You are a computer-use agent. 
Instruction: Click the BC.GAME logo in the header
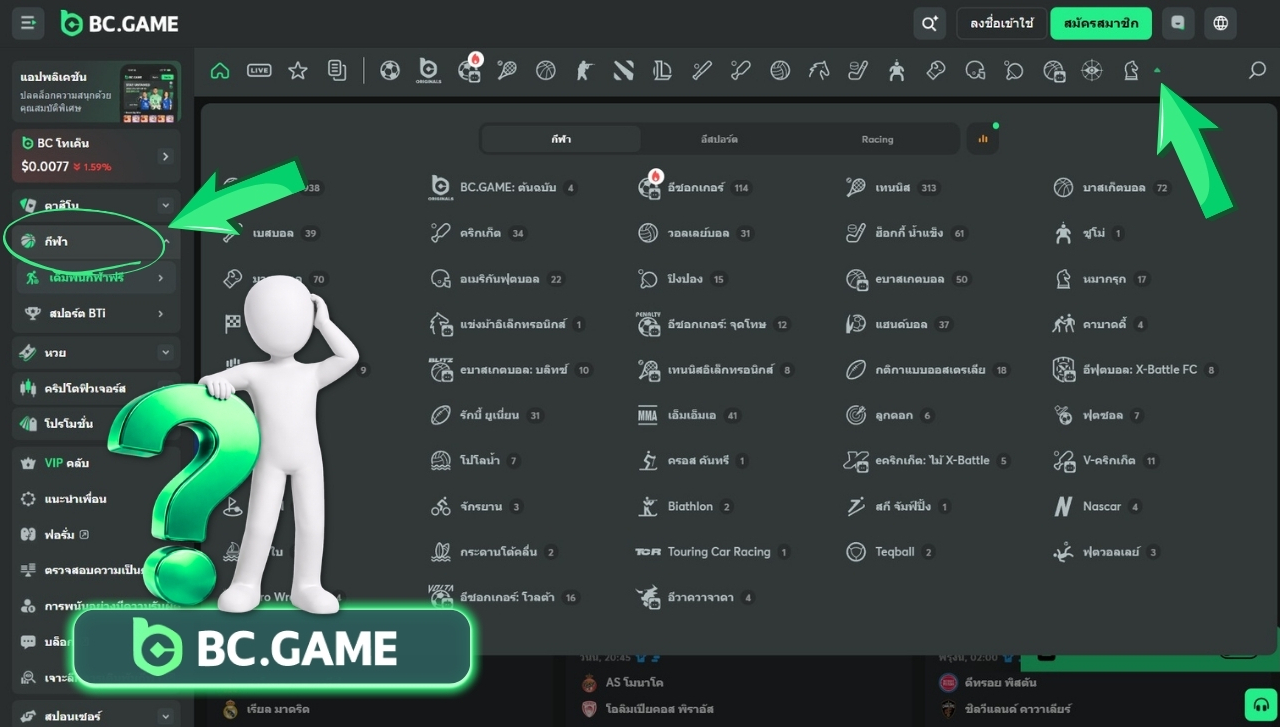(119, 23)
